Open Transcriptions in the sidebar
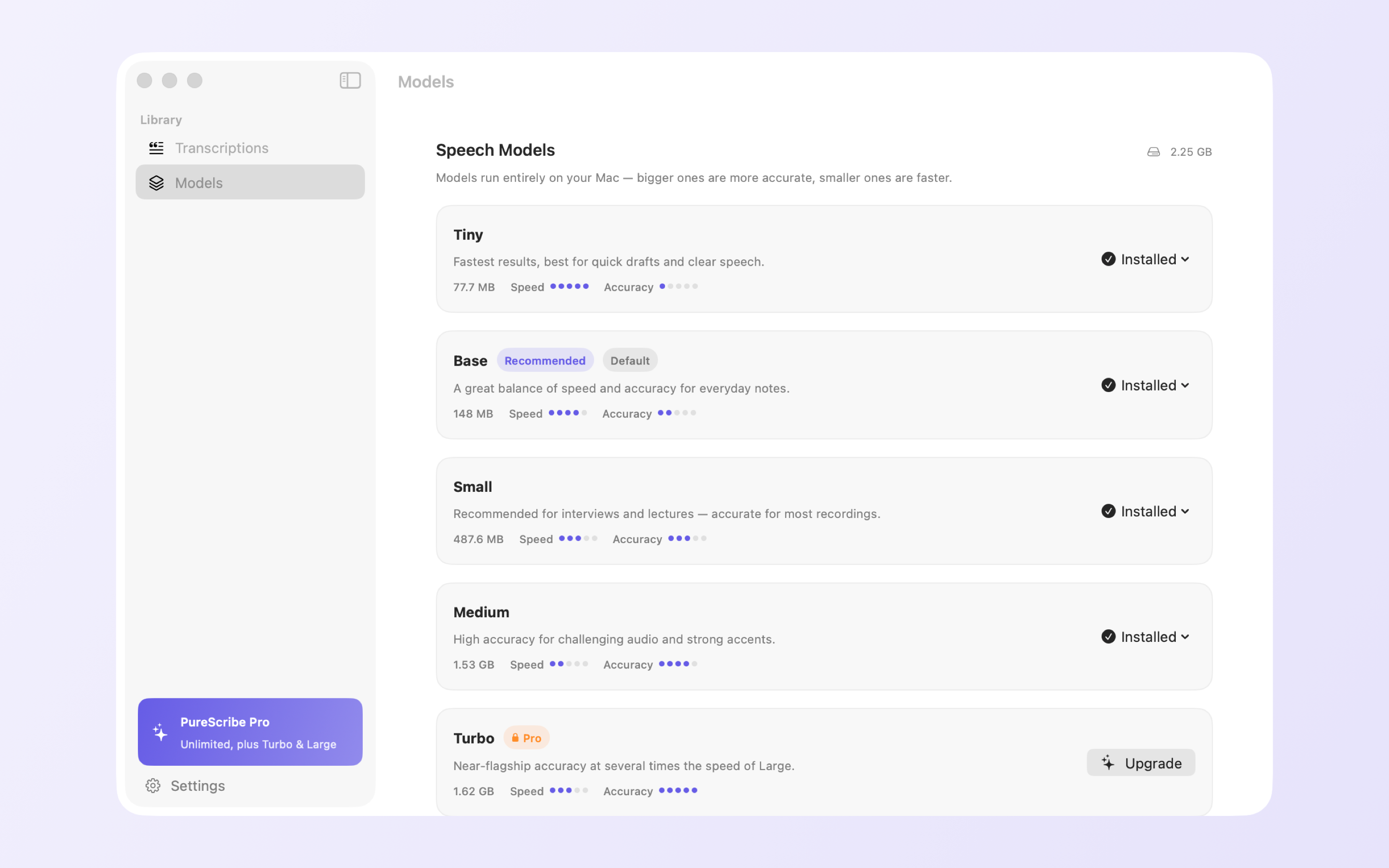 point(250,148)
